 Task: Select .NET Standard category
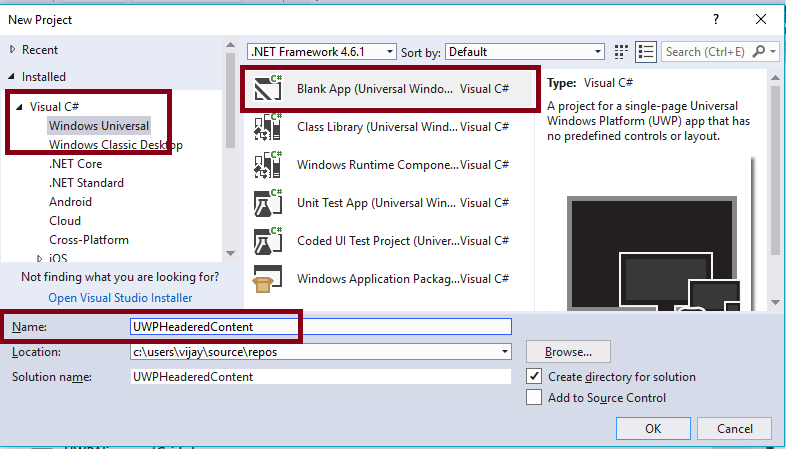tap(86, 183)
